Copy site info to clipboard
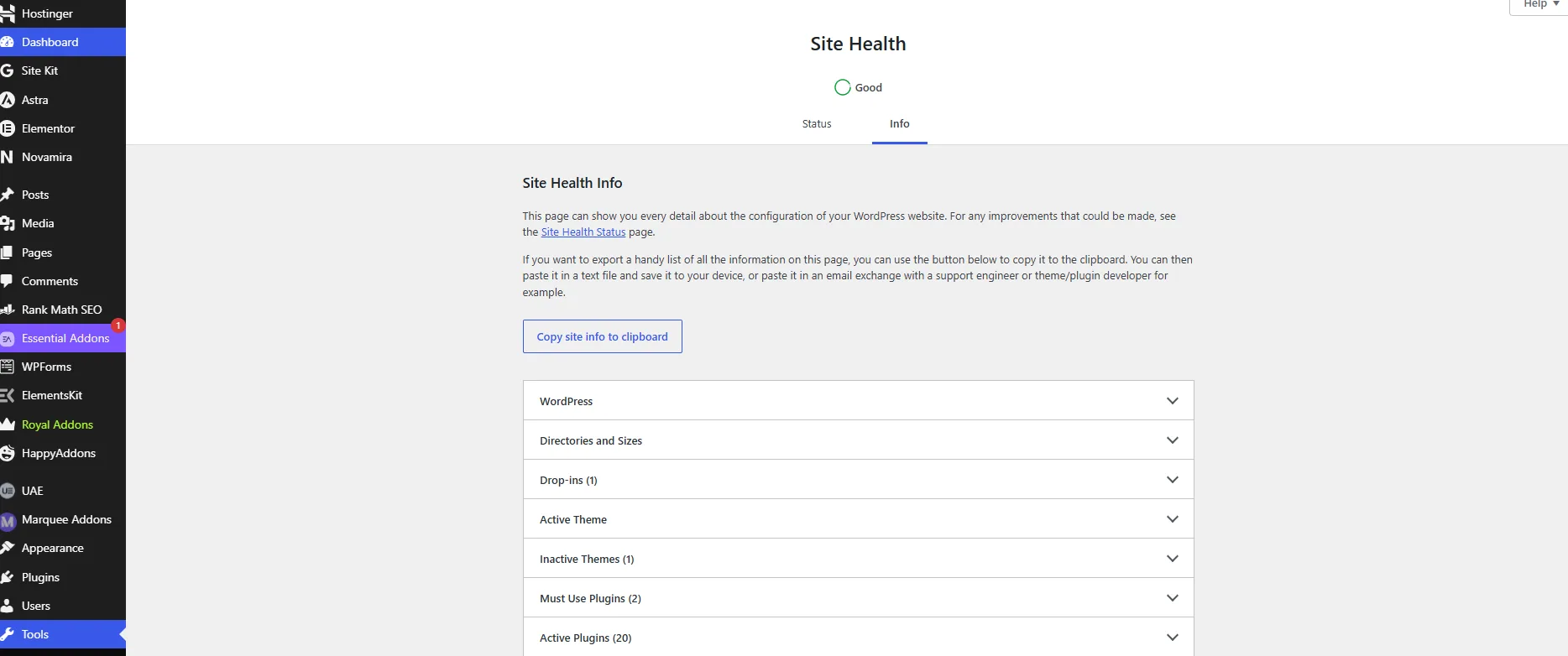This screenshot has height=656, width=1568. [x=603, y=336]
